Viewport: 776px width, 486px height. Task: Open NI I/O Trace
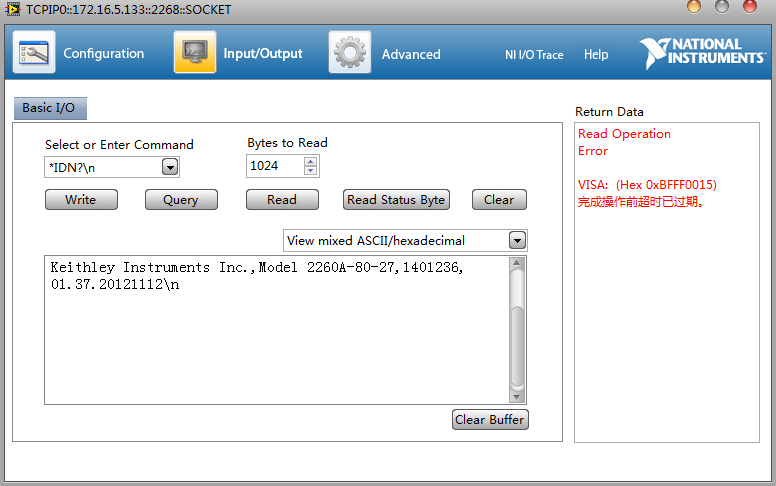click(x=534, y=54)
